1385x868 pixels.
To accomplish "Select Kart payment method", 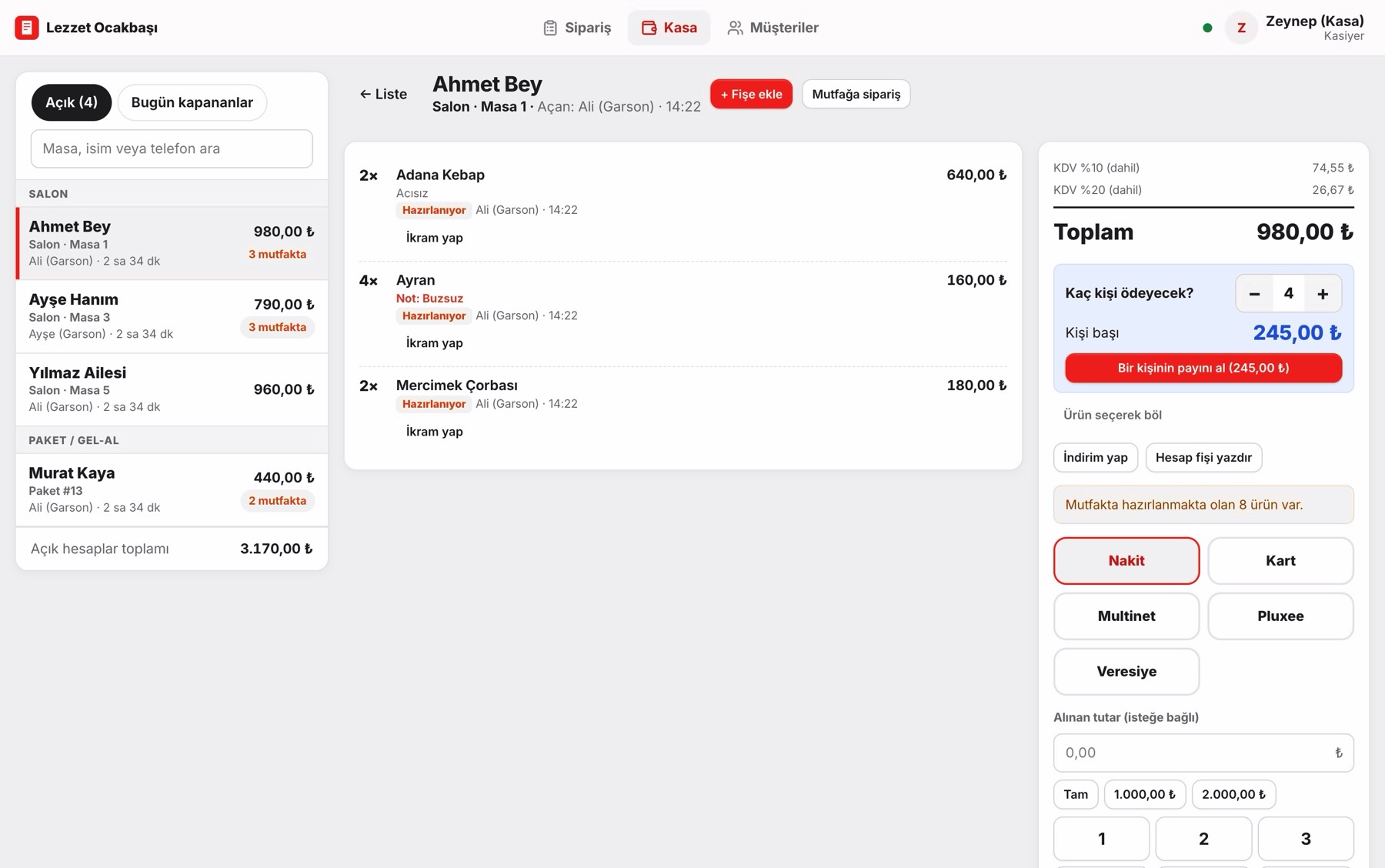I will coord(1280,561).
